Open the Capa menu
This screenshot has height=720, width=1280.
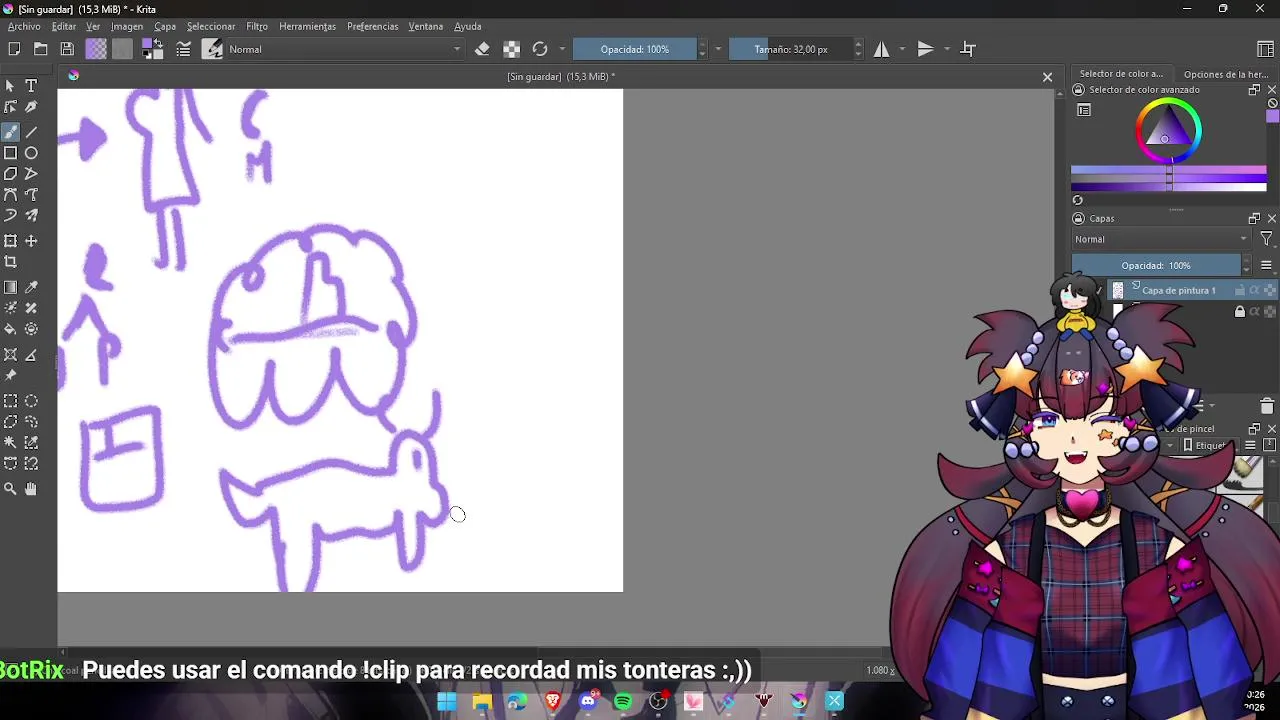[x=165, y=26]
